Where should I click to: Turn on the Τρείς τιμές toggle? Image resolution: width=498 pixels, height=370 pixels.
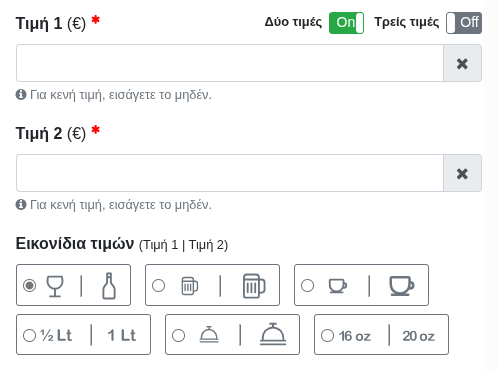coord(464,23)
